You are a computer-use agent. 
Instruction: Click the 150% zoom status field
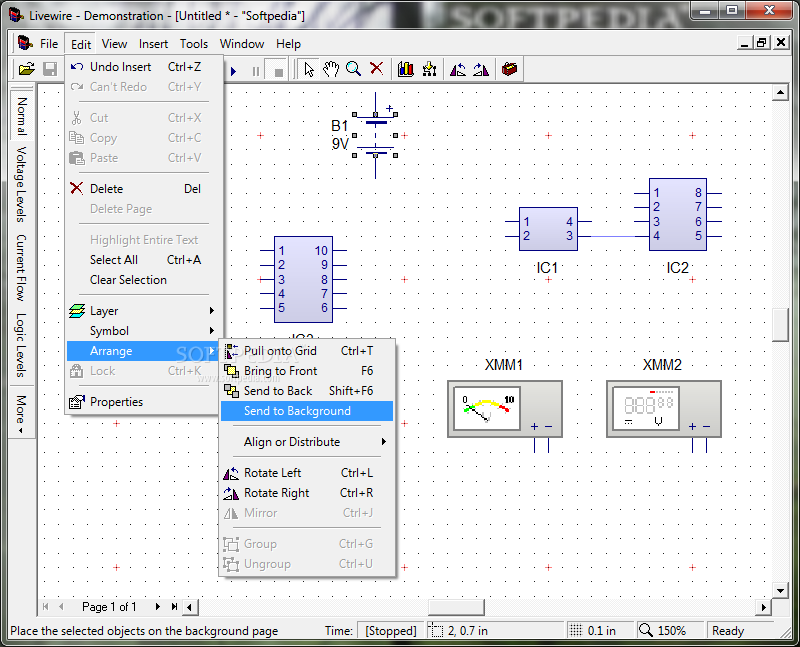[669, 631]
